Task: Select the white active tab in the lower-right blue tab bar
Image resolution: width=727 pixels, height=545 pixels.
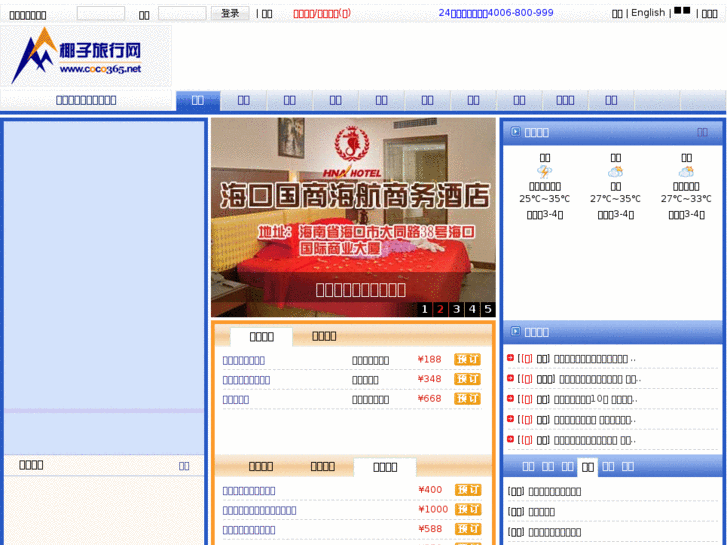Action: pyautogui.click(x=587, y=467)
